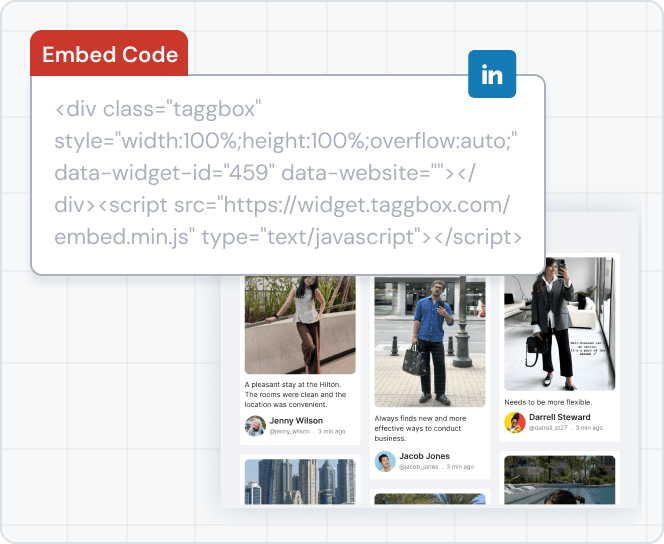Open Jenny Wilson's photo by the wall

tap(300, 325)
